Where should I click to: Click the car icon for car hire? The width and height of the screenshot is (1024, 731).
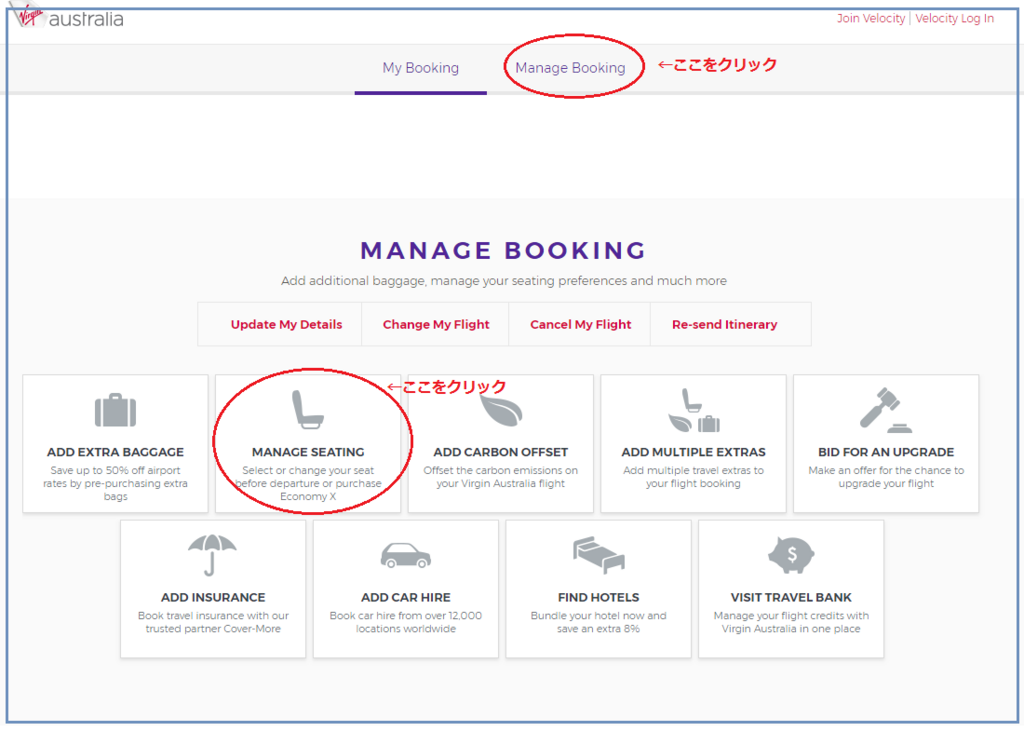(406, 556)
